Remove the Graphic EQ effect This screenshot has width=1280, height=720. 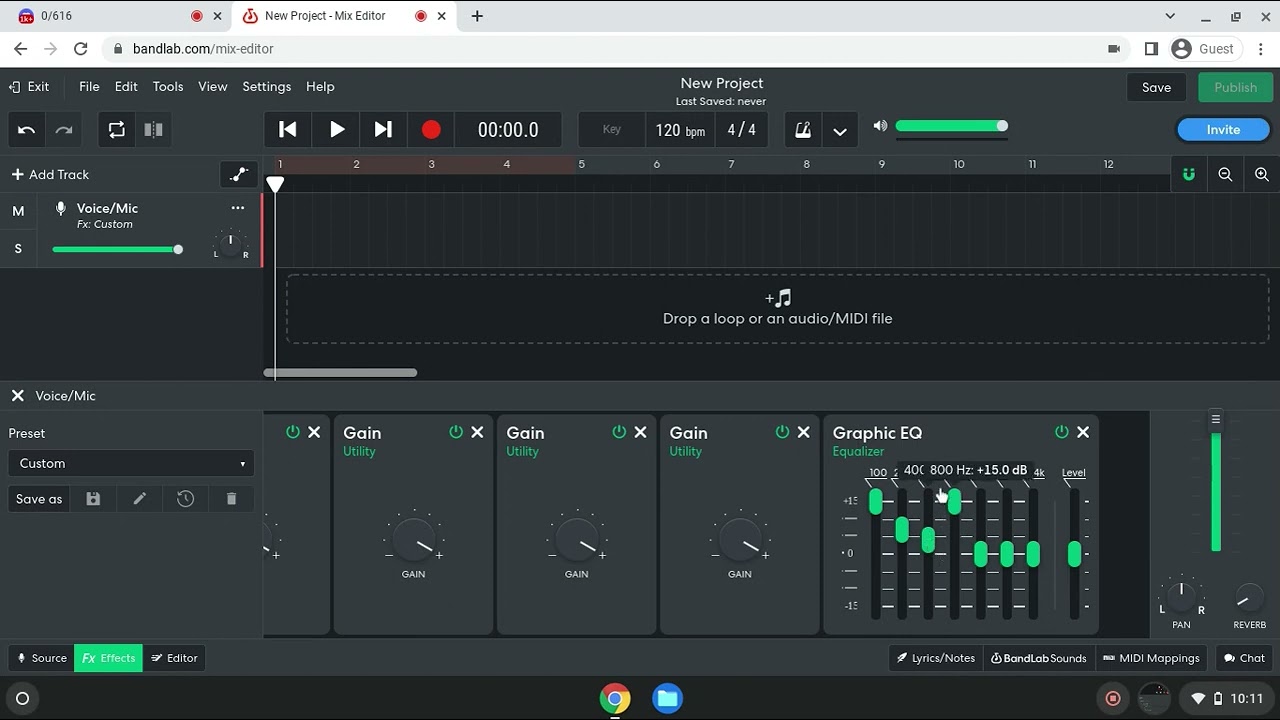coord(1083,432)
